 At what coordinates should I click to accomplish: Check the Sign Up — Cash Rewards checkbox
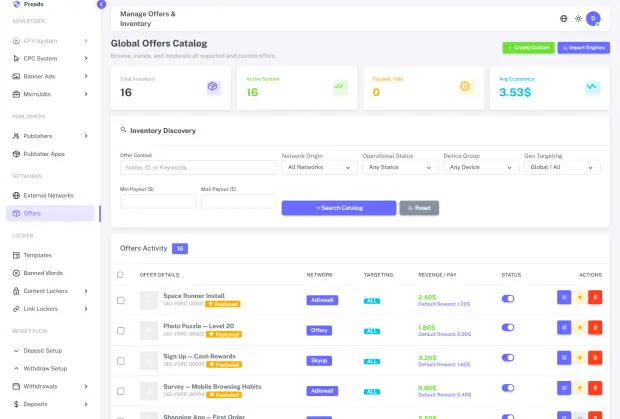point(121,361)
